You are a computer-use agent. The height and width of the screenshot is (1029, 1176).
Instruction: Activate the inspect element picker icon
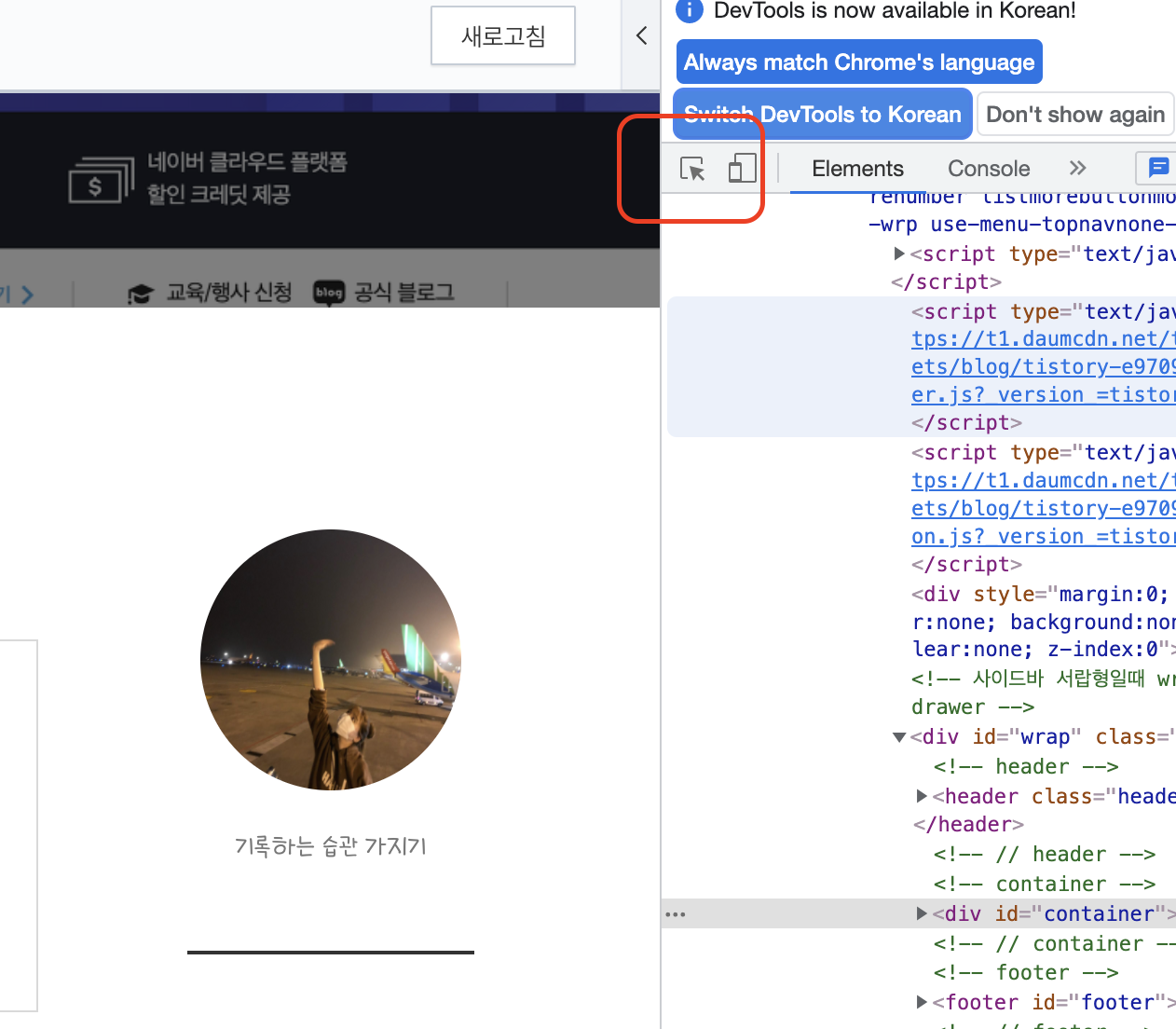692,169
